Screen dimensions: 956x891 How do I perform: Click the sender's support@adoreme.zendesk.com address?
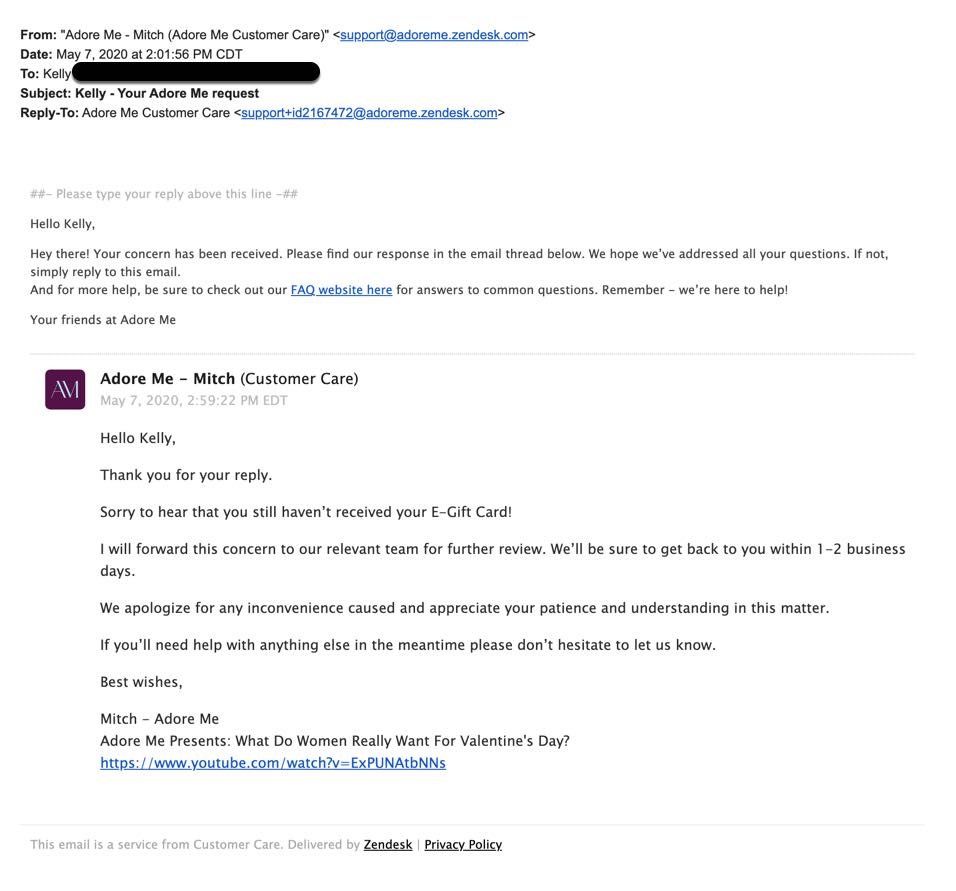click(434, 35)
